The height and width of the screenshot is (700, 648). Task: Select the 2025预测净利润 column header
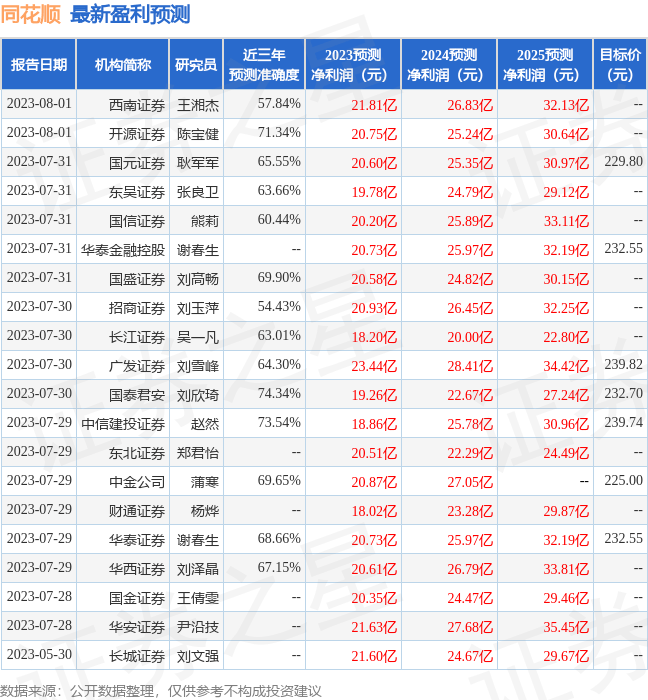point(545,64)
